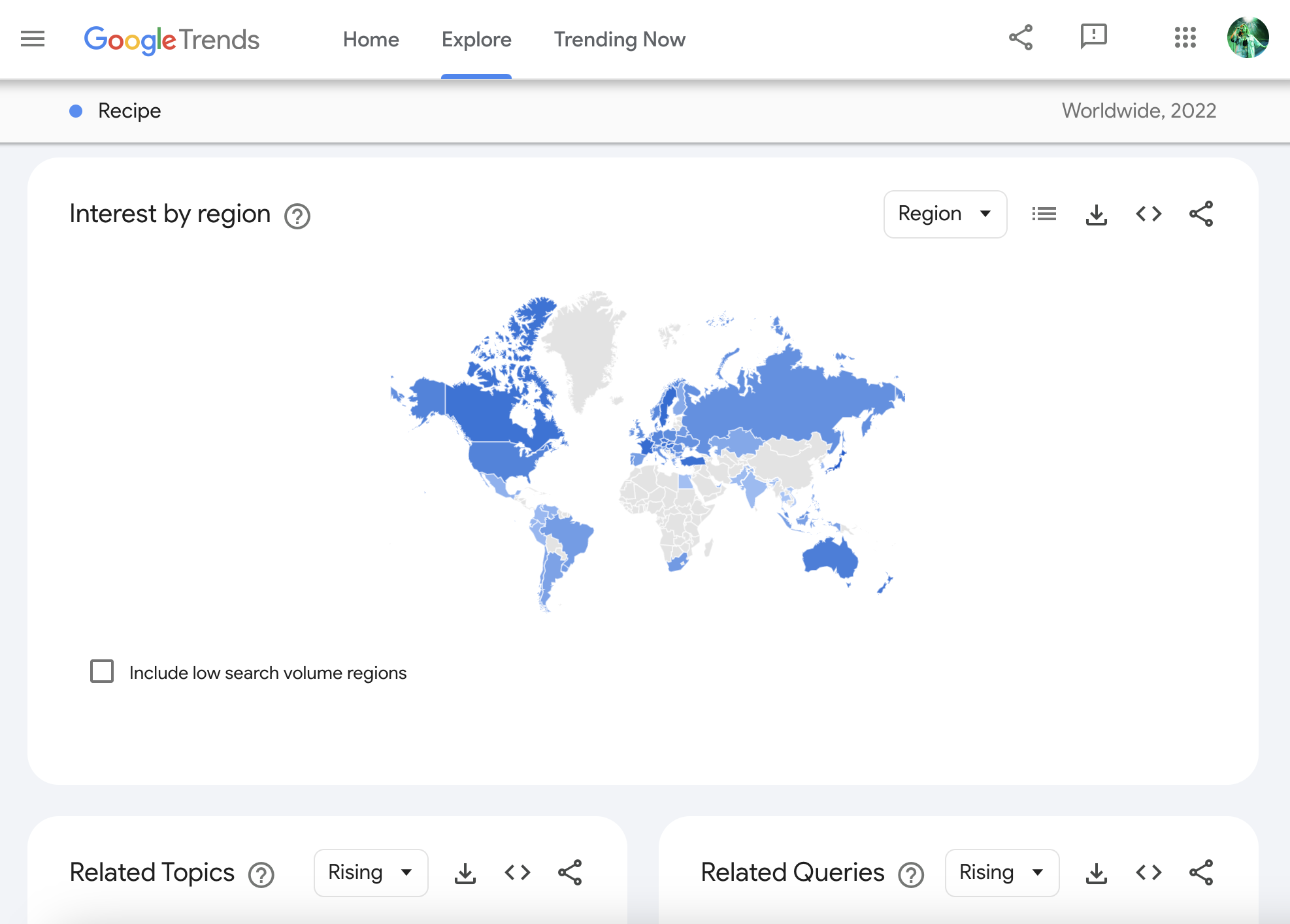The image size is (1290, 924).
Task: Click the embed code icon for region map
Action: pyautogui.click(x=1148, y=213)
